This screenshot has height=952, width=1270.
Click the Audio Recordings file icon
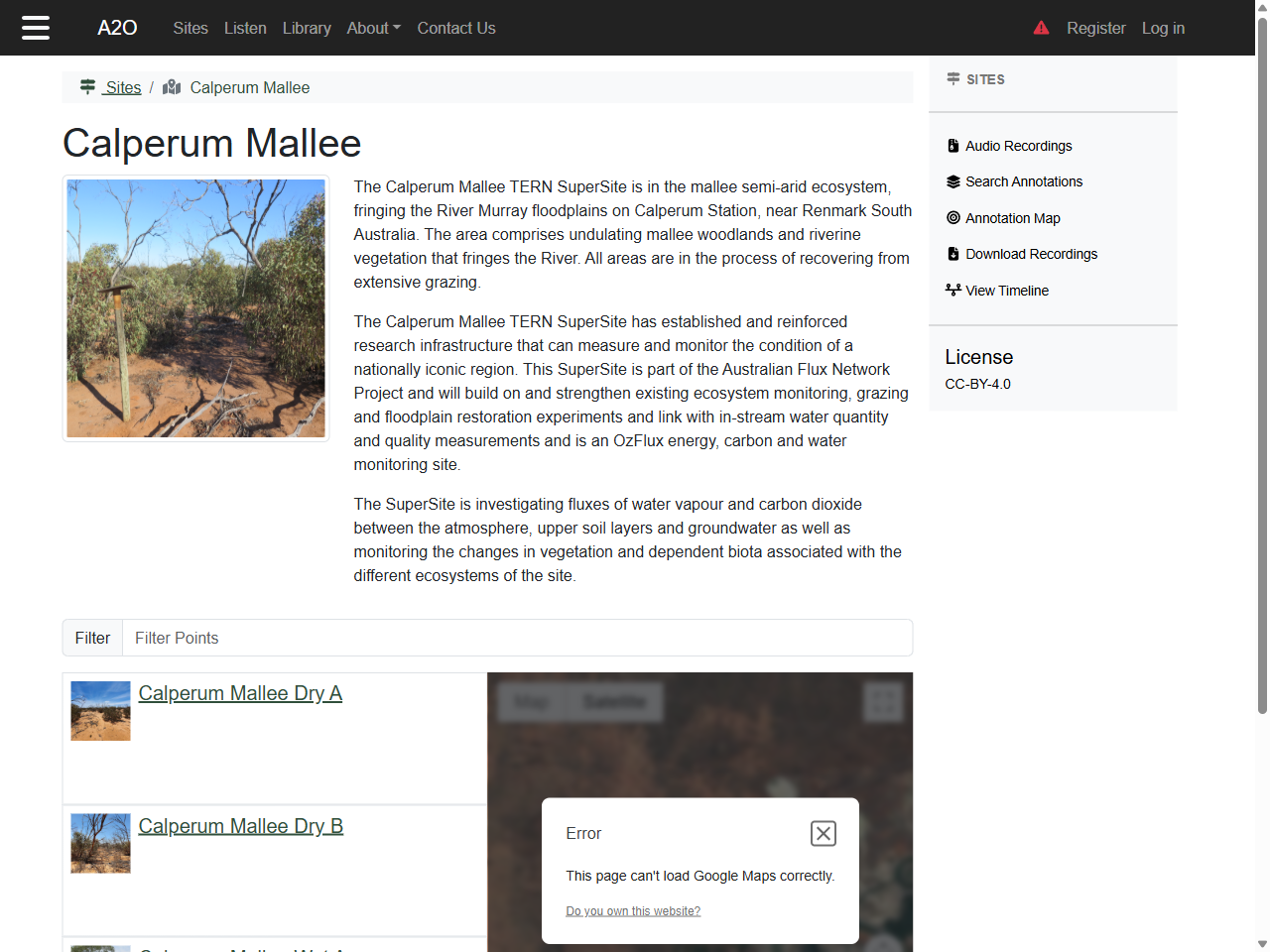click(952, 146)
